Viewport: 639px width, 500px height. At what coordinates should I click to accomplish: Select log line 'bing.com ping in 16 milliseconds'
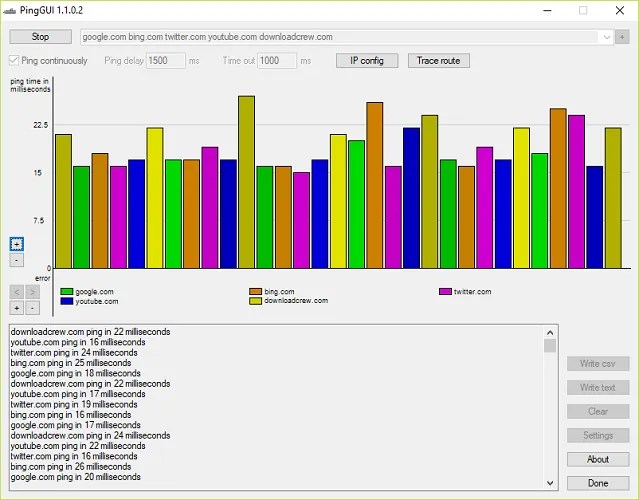(71, 415)
